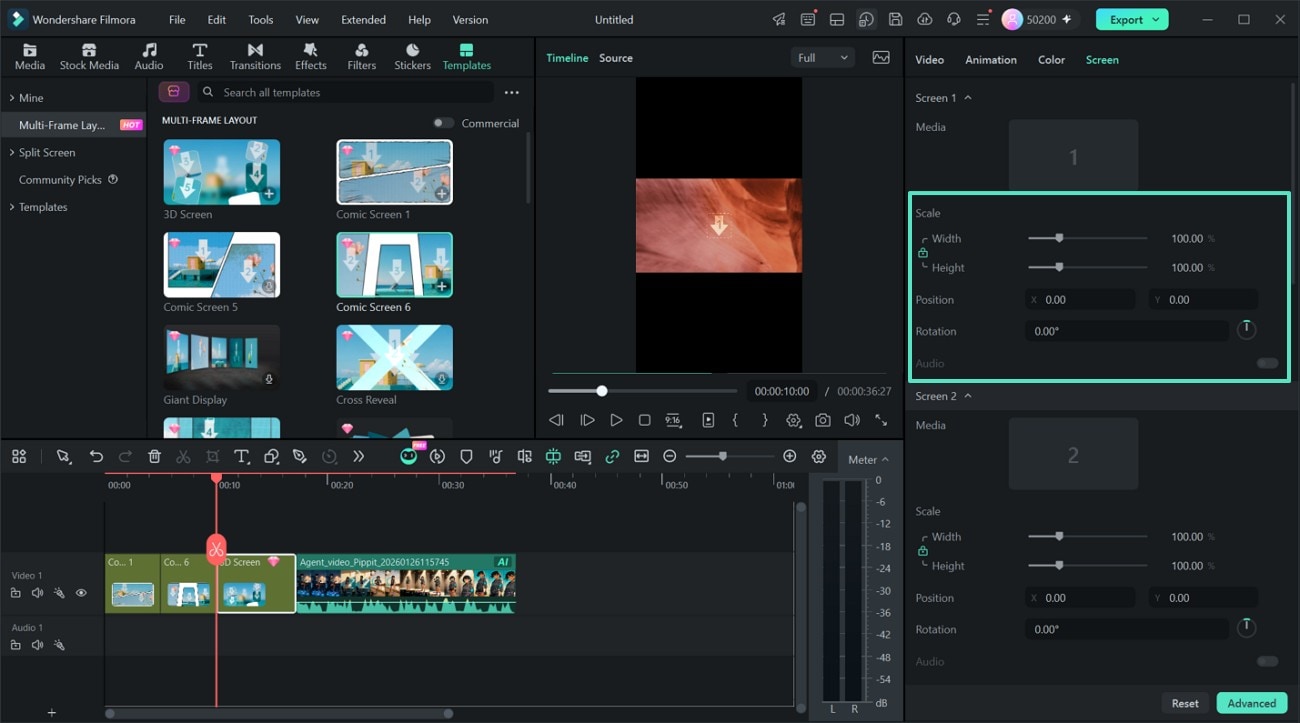Mute the Audio 1 track

(x=37, y=645)
